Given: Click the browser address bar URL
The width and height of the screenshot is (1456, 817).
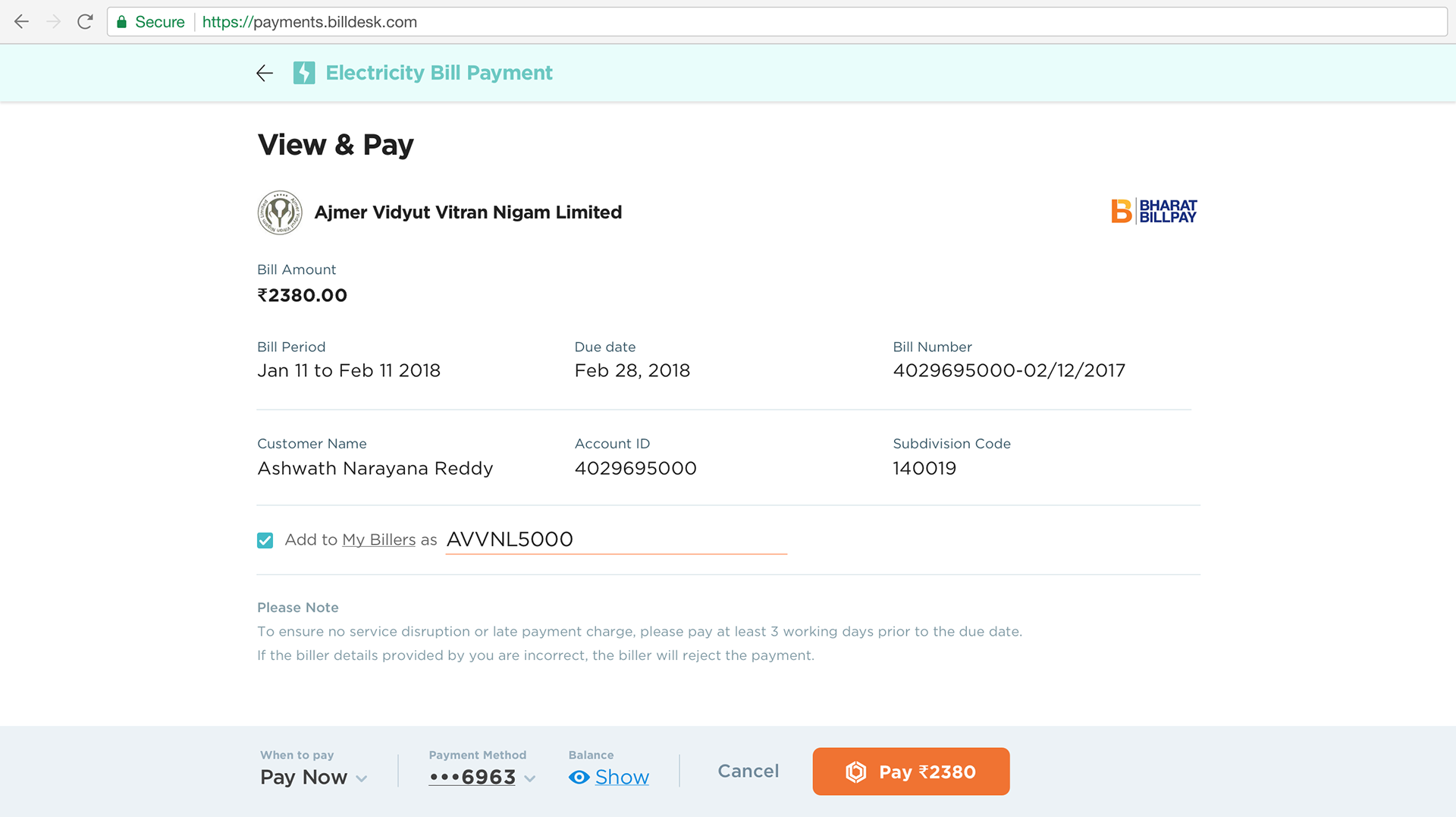Looking at the screenshot, I should click(309, 22).
